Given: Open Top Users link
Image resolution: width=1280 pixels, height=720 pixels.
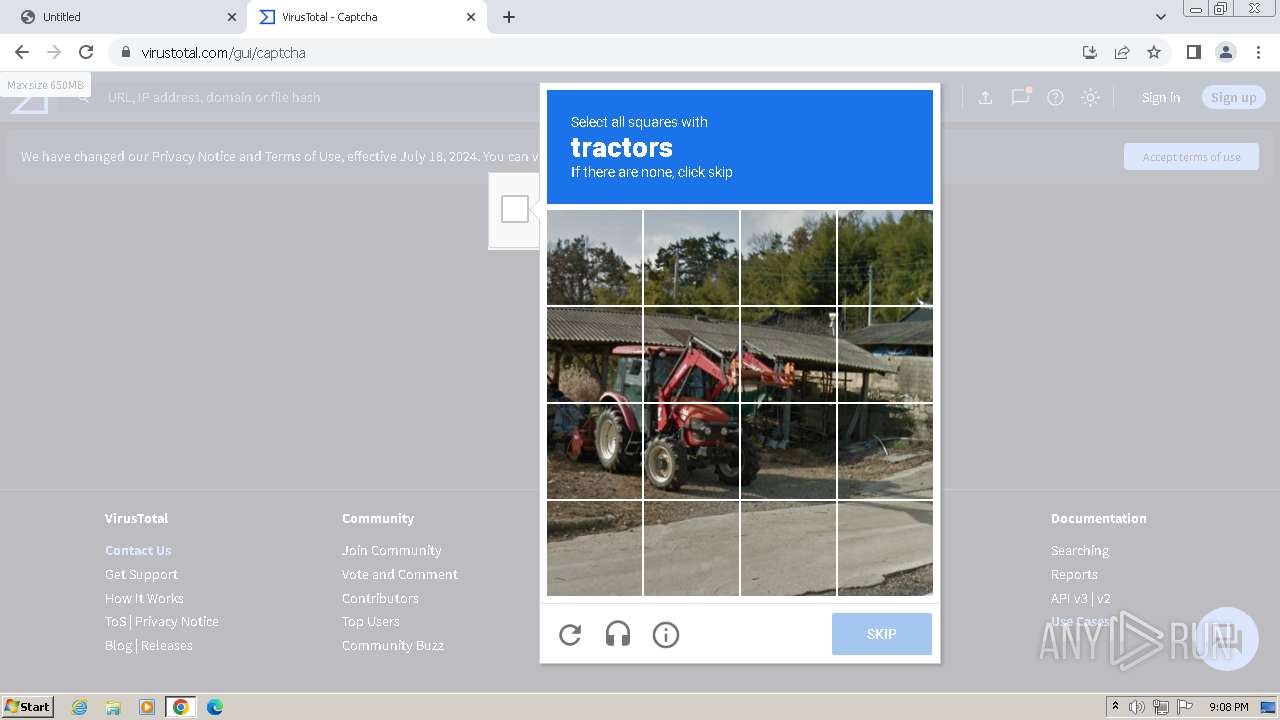Looking at the screenshot, I should [371, 621].
